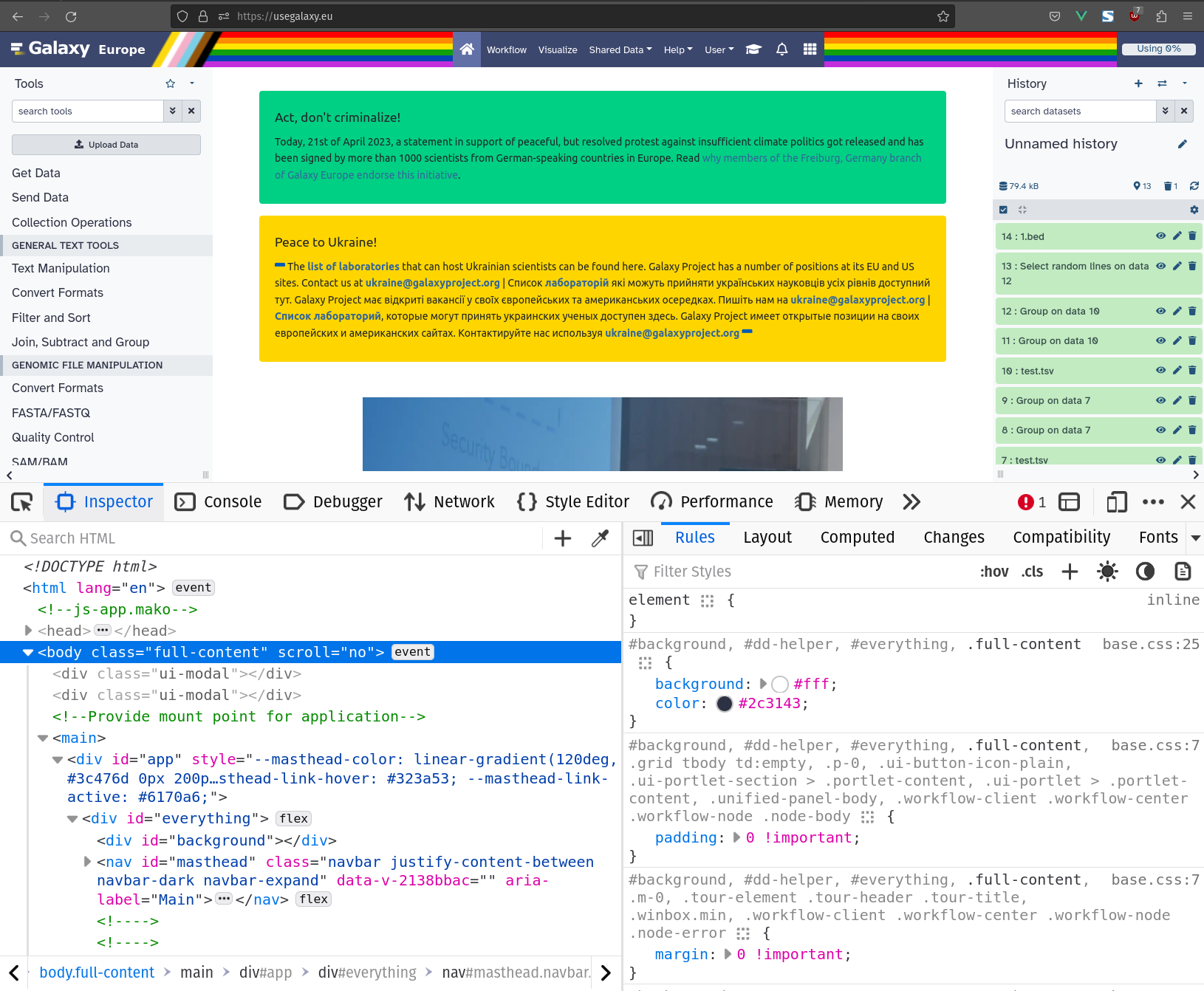The width and height of the screenshot is (1204, 991).
Task: Clear the tool search with X button
Action: [191, 111]
